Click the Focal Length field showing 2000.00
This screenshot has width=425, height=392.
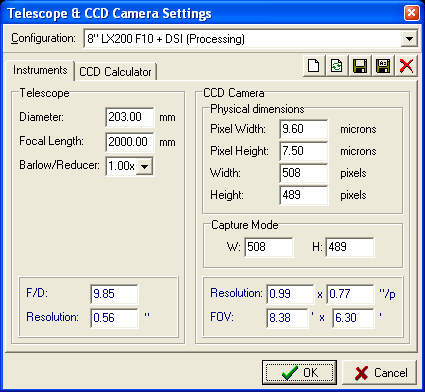(x=130, y=142)
